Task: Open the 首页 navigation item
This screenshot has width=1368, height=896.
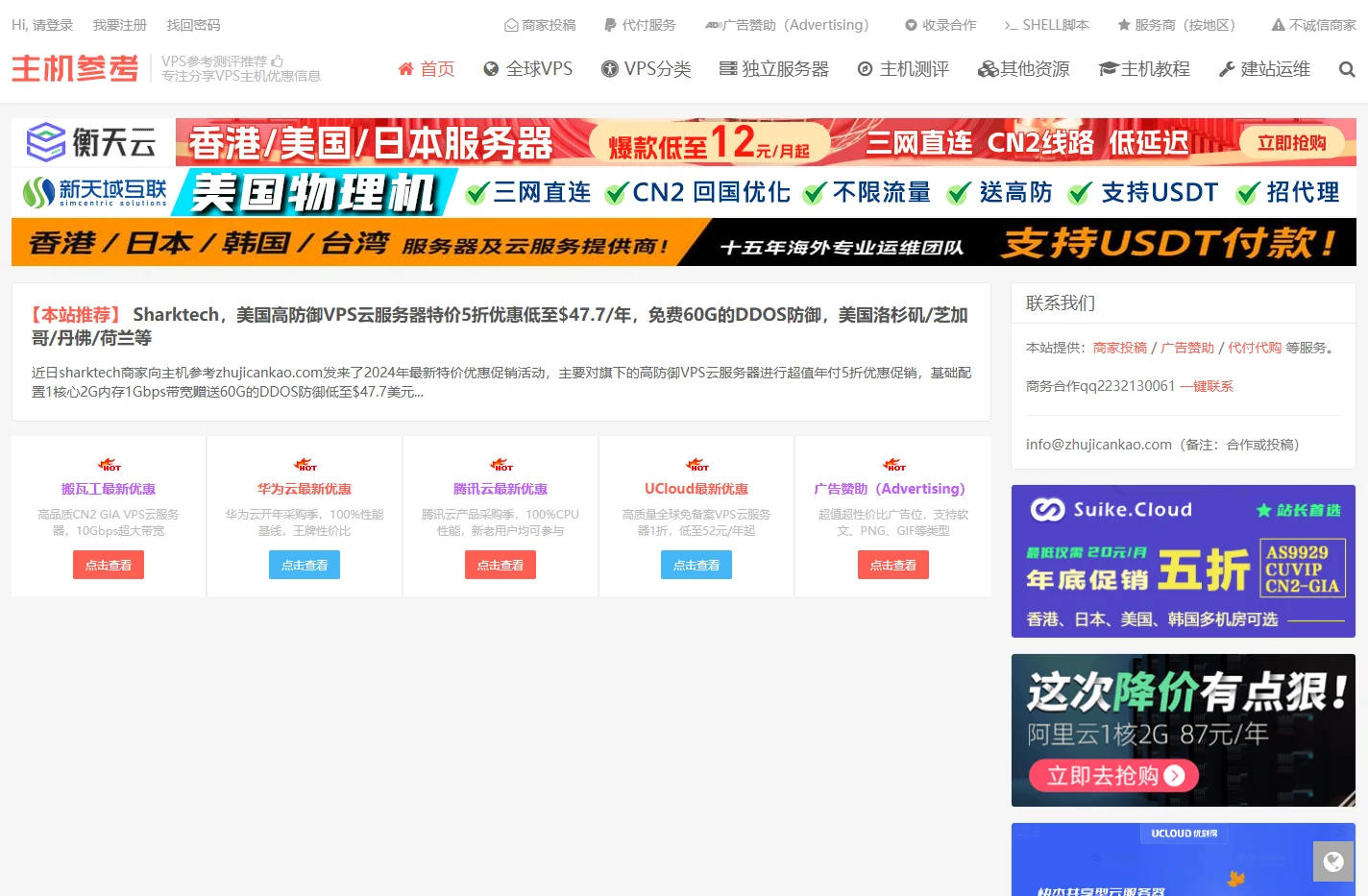Action: tap(427, 69)
